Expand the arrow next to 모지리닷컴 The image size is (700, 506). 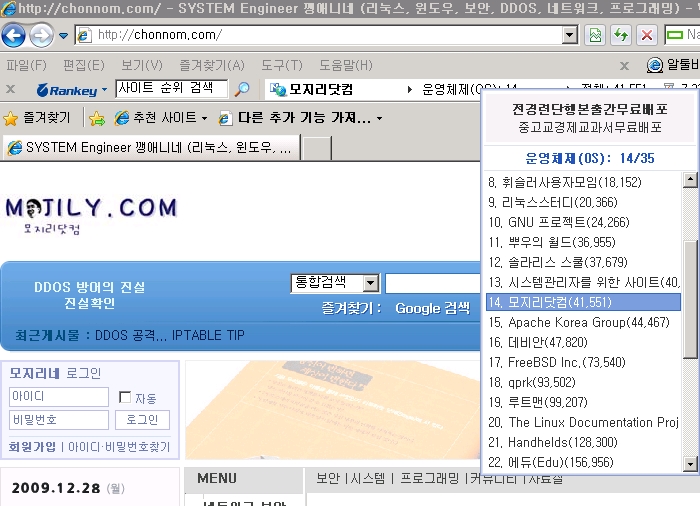click(409, 90)
